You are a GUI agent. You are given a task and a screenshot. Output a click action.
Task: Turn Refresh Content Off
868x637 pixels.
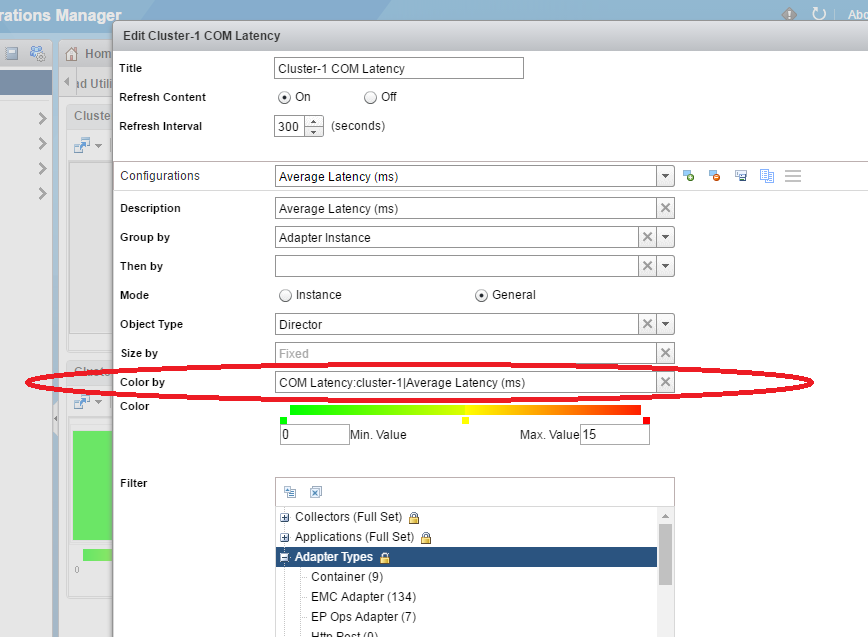click(x=371, y=97)
